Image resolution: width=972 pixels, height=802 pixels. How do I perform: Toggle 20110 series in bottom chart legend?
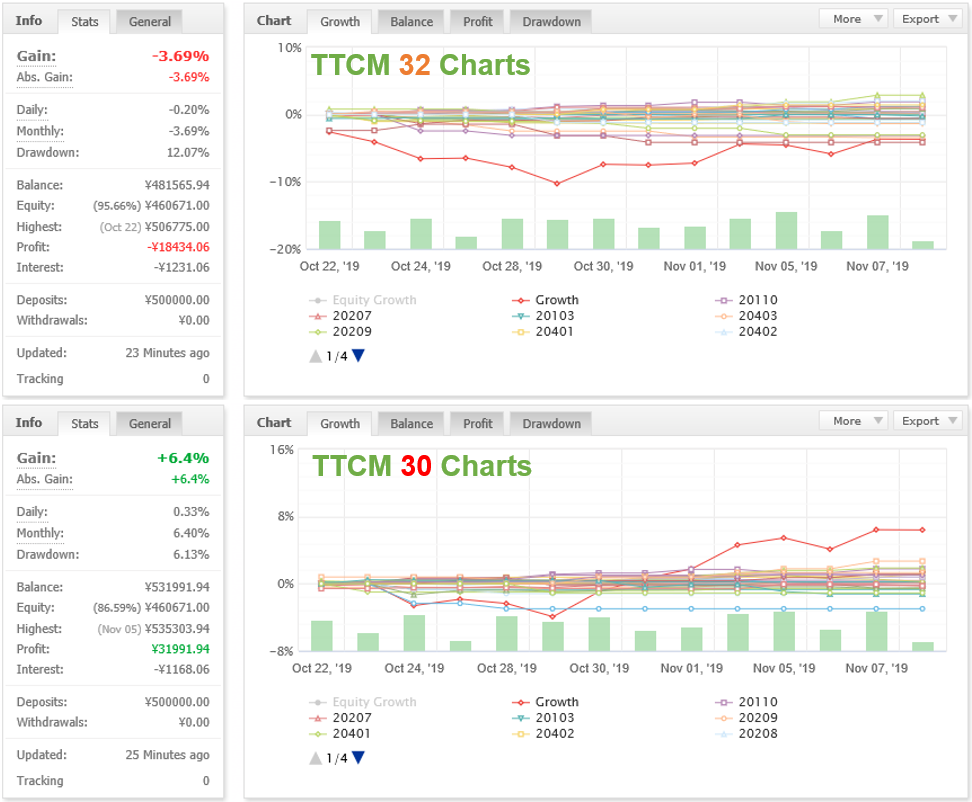click(x=746, y=702)
